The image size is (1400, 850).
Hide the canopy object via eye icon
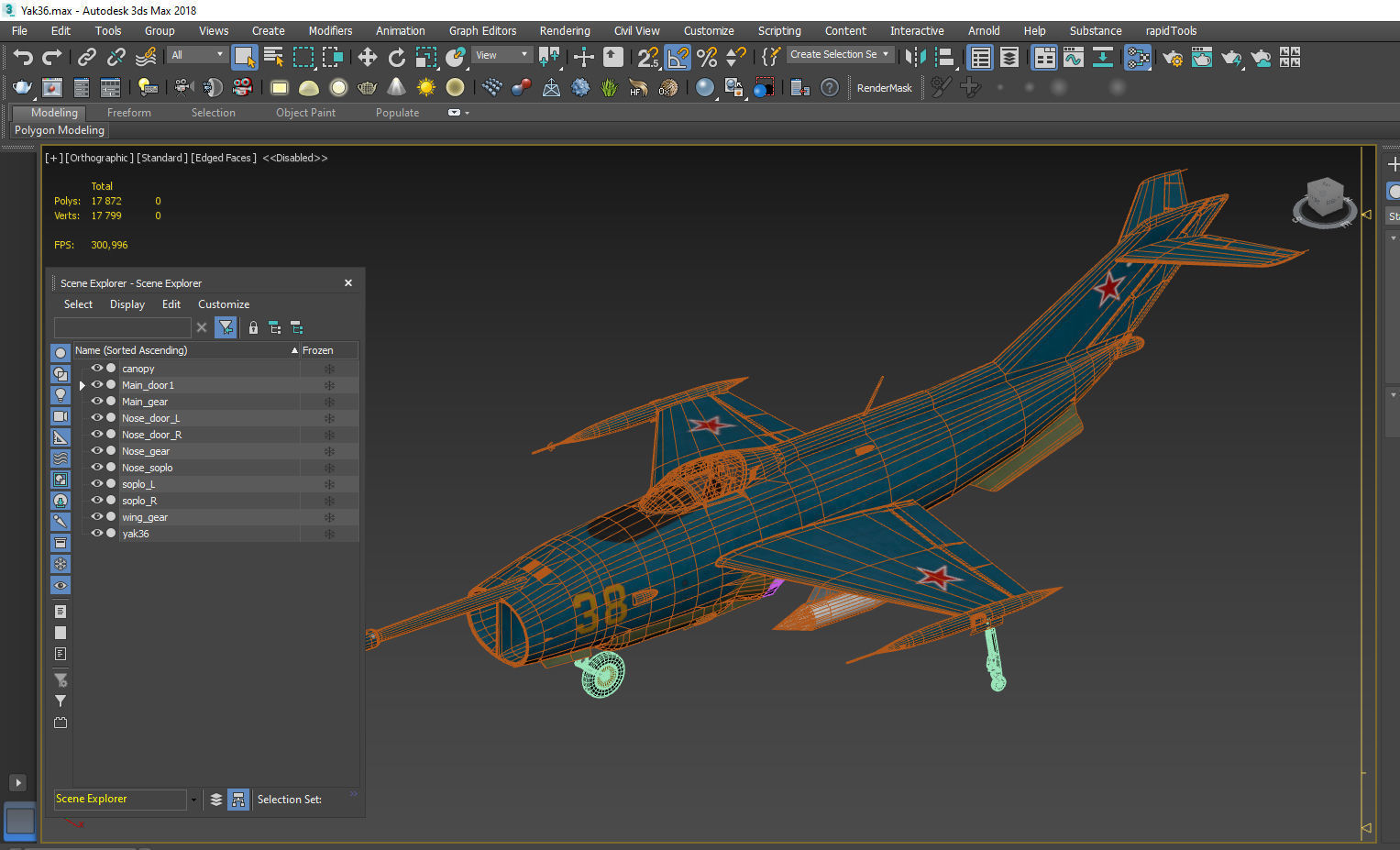(96, 369)
